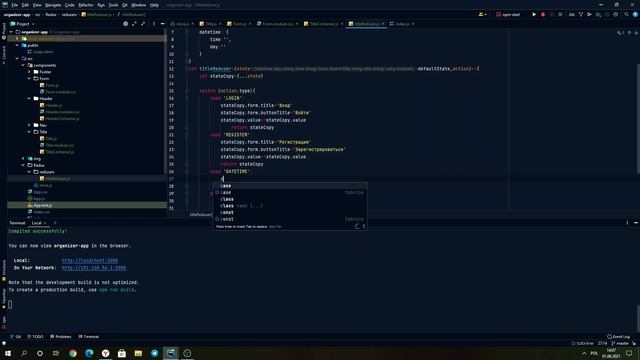Open the On Your Network URL link
This screenshot has width=640, height=360.
tap(94, 268)
